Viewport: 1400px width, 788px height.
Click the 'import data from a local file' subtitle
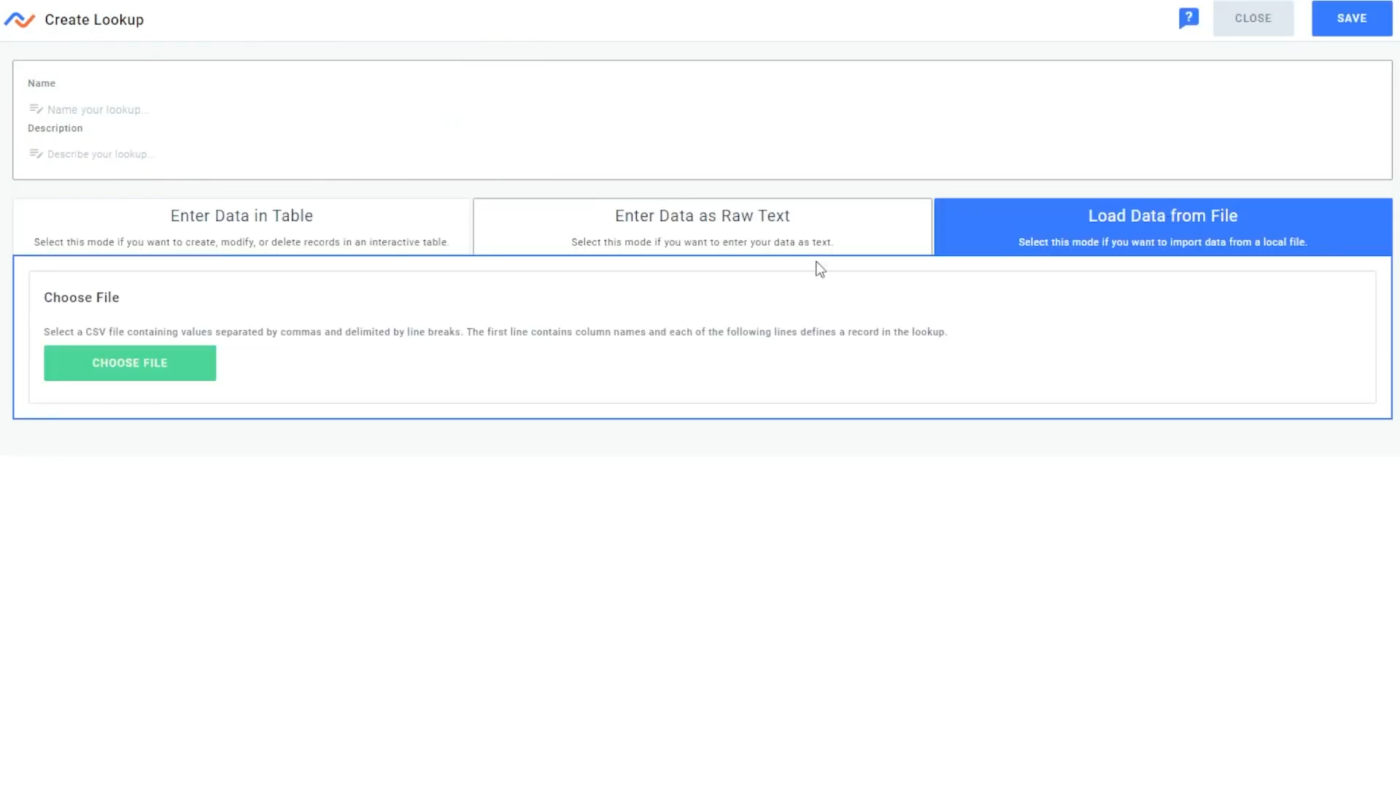point(1162,242)
